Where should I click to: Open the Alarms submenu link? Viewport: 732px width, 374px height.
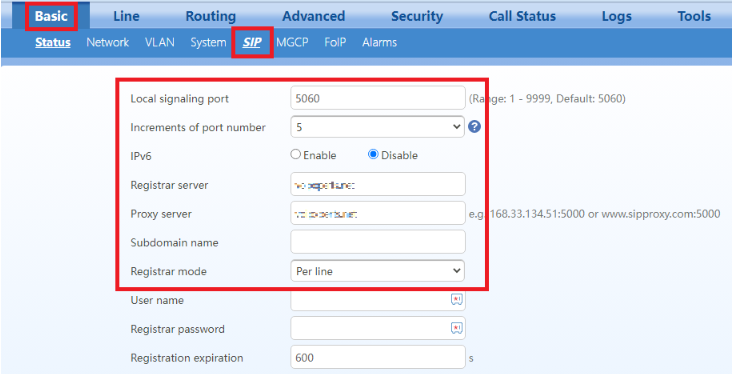point(380,42)
